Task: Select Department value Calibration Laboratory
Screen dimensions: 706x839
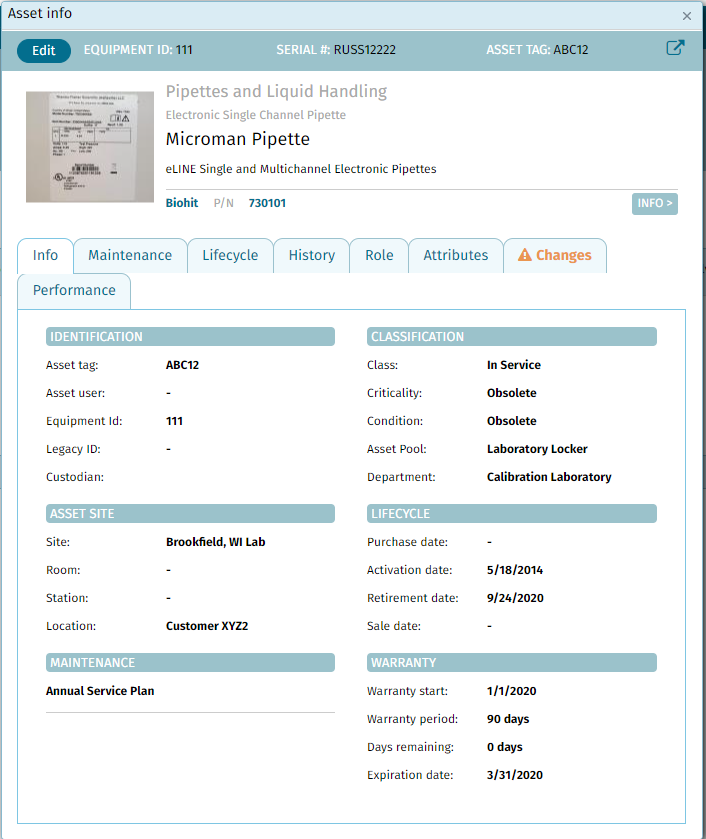Action: click(549, 477)
